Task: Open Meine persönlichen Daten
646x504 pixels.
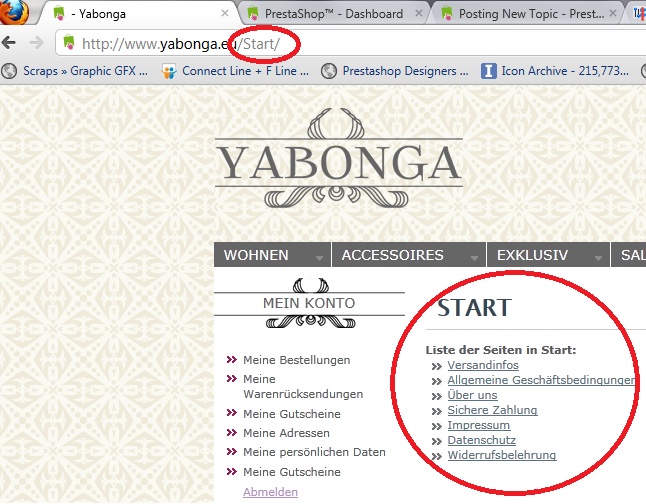Action: (314, 452)
